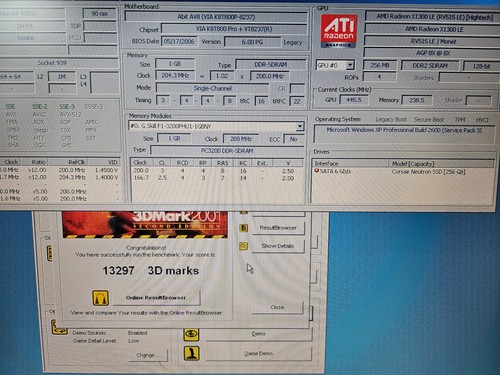The width and height of the screenshot is (500, 375).
Task: Click the red drive icon beside SATA 6 Gb/s
Action: (316, 171)
